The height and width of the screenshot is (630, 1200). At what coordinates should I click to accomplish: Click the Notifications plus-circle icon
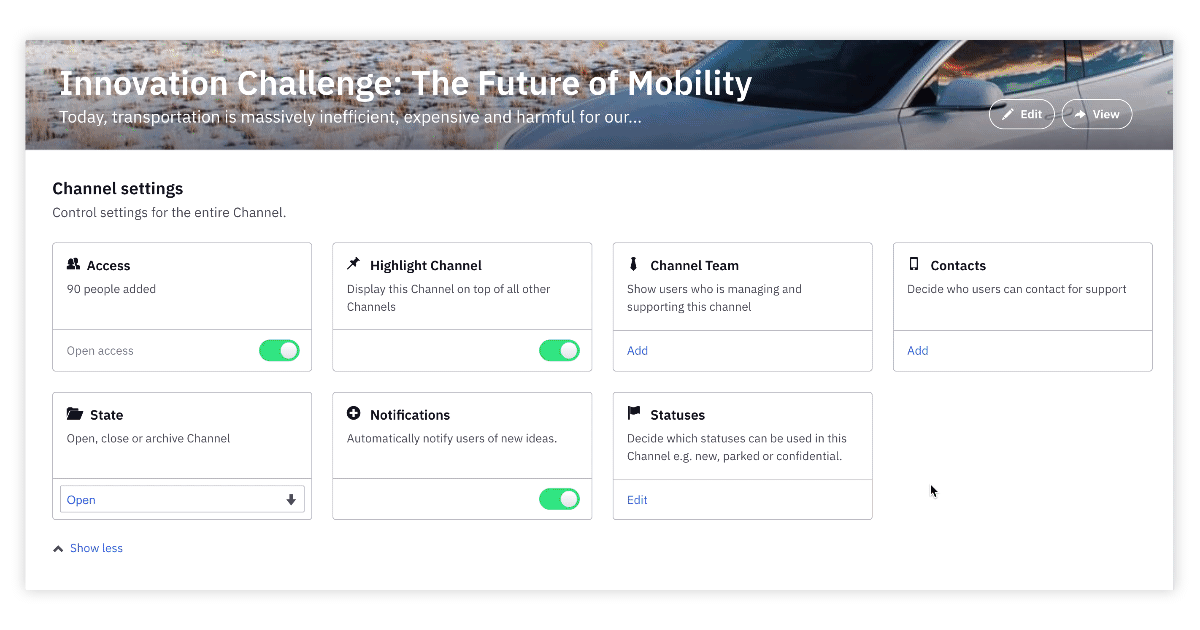[353, 414]
